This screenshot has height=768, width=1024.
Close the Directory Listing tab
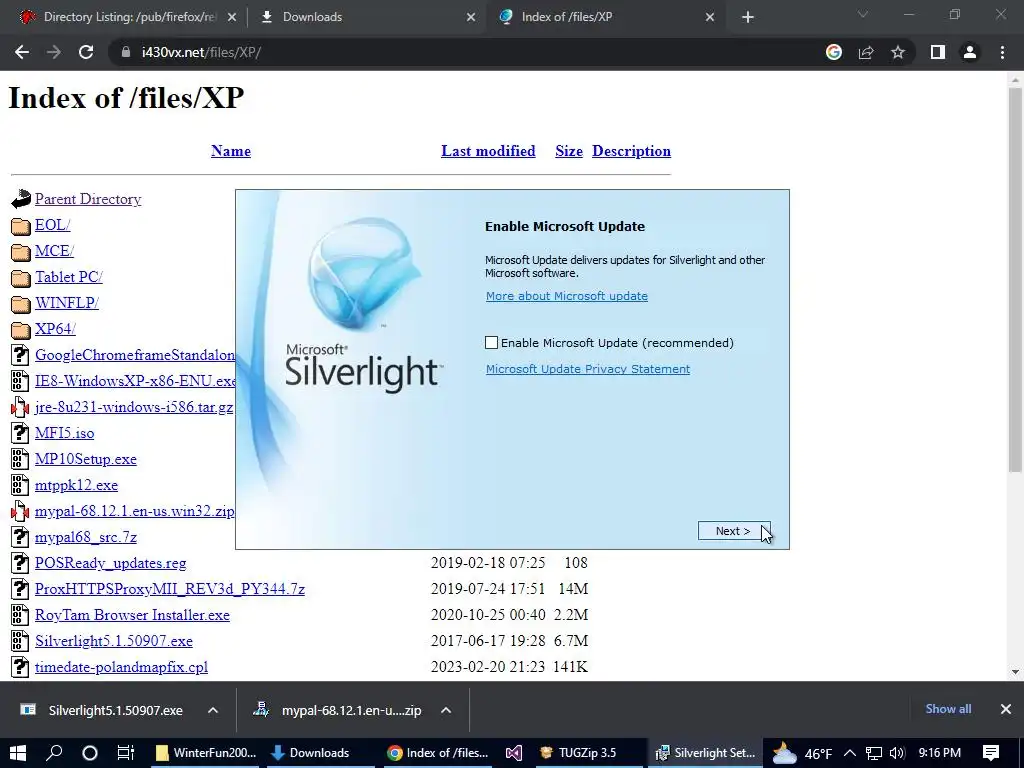tap(232, 18)
